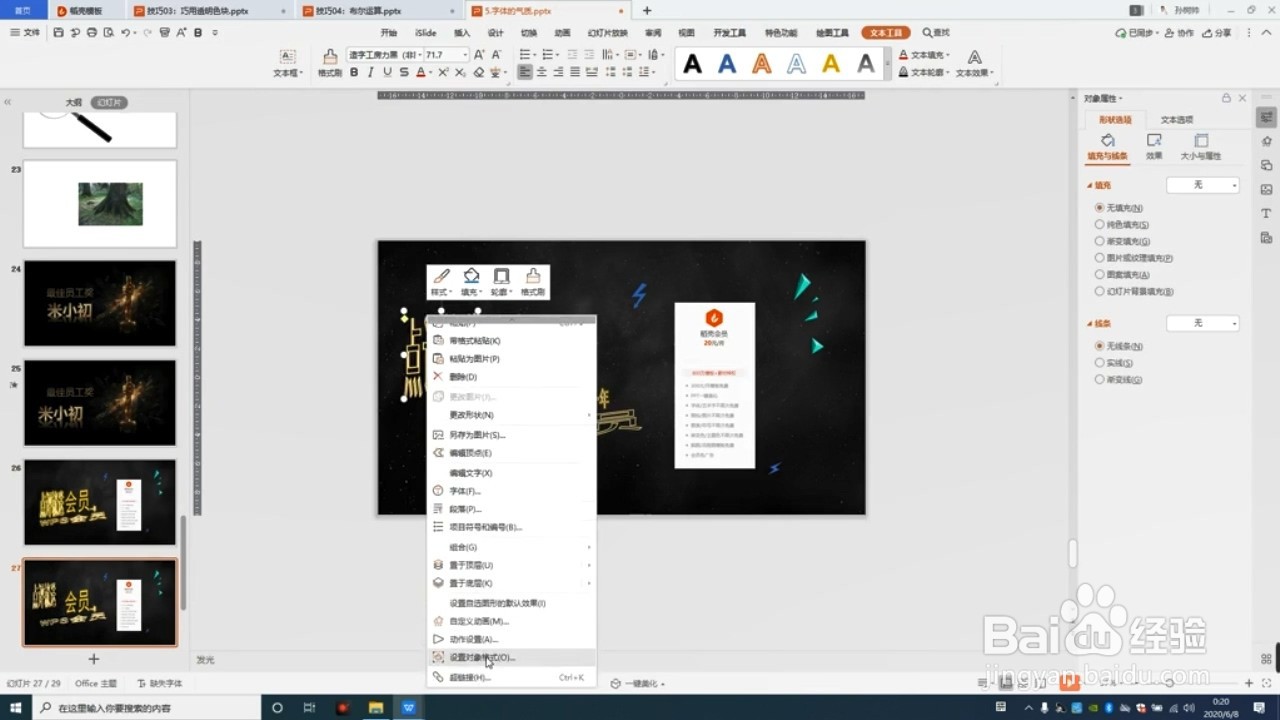Viewport: 1280px width, 720px height.
Task: Choose Save as Picture (另存为图片) in the context menu
Action: [x=512, y=435]
